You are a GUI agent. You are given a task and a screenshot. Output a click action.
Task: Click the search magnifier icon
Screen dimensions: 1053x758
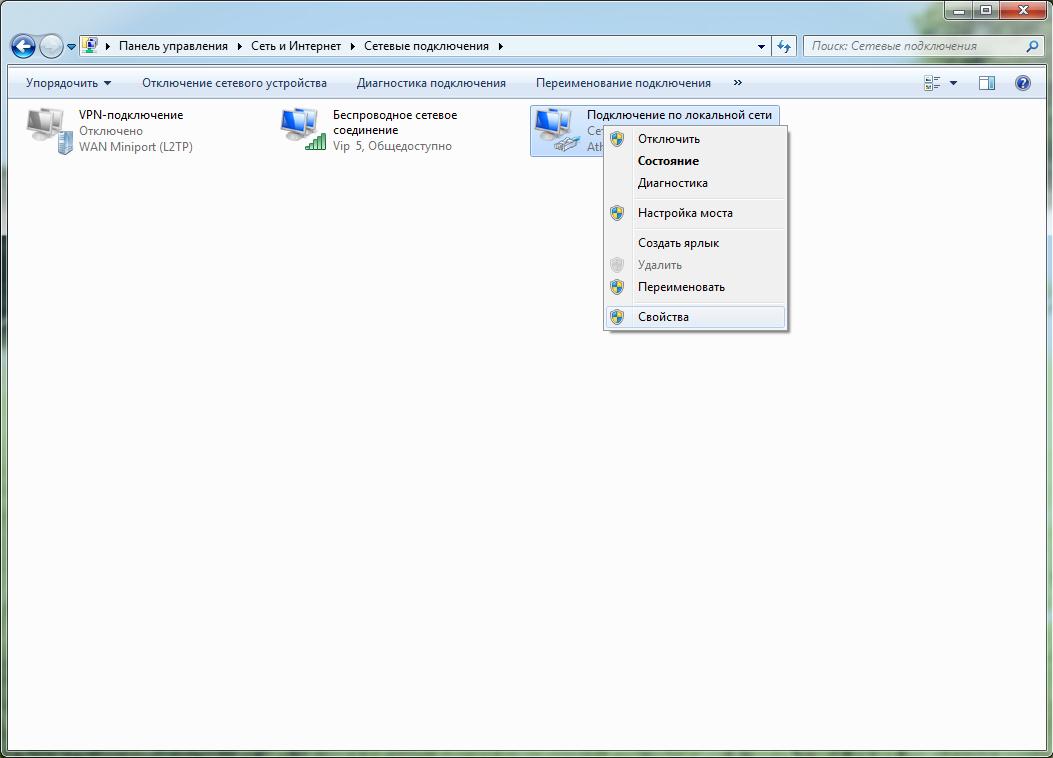(1033, 46)
